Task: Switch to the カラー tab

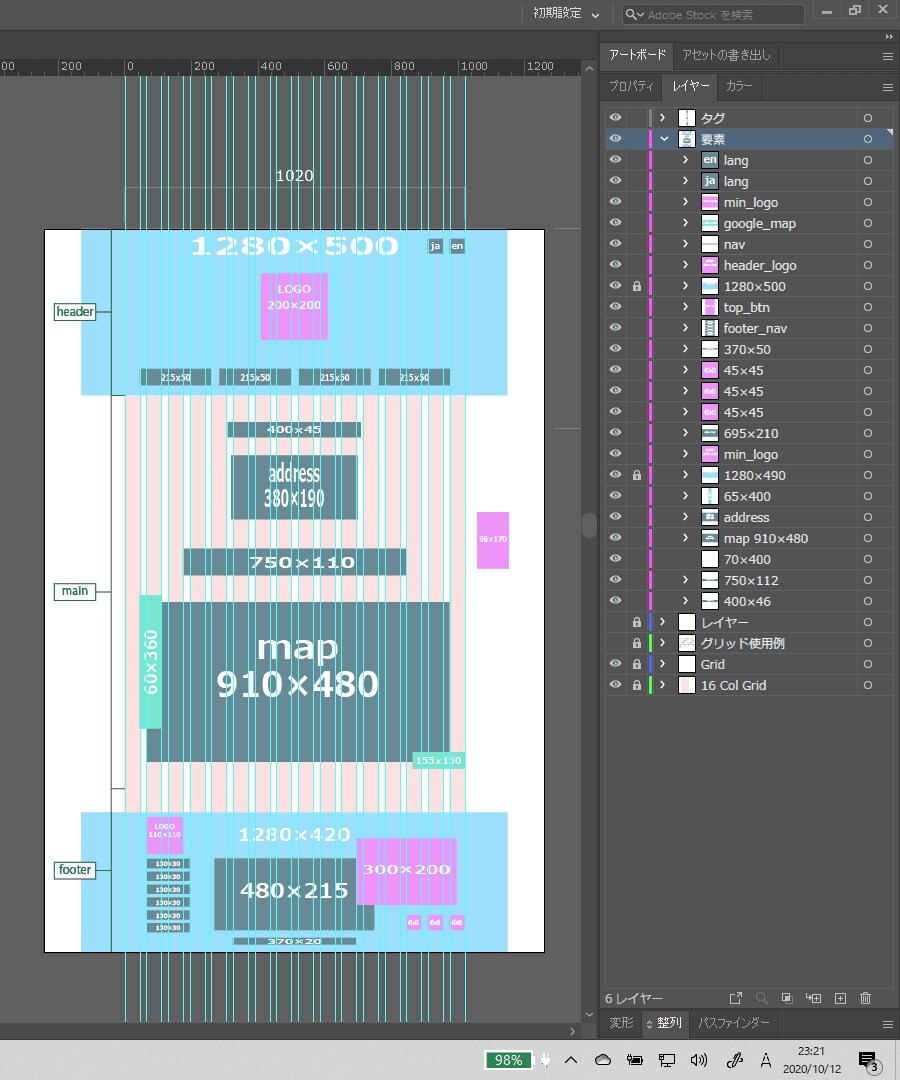Action: (738, 86)
